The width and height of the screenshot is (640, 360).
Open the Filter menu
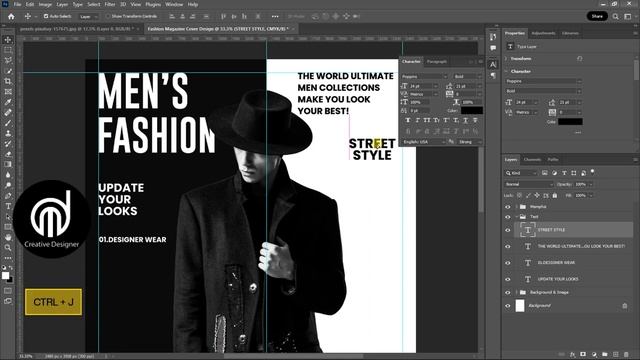pos(110,4)
